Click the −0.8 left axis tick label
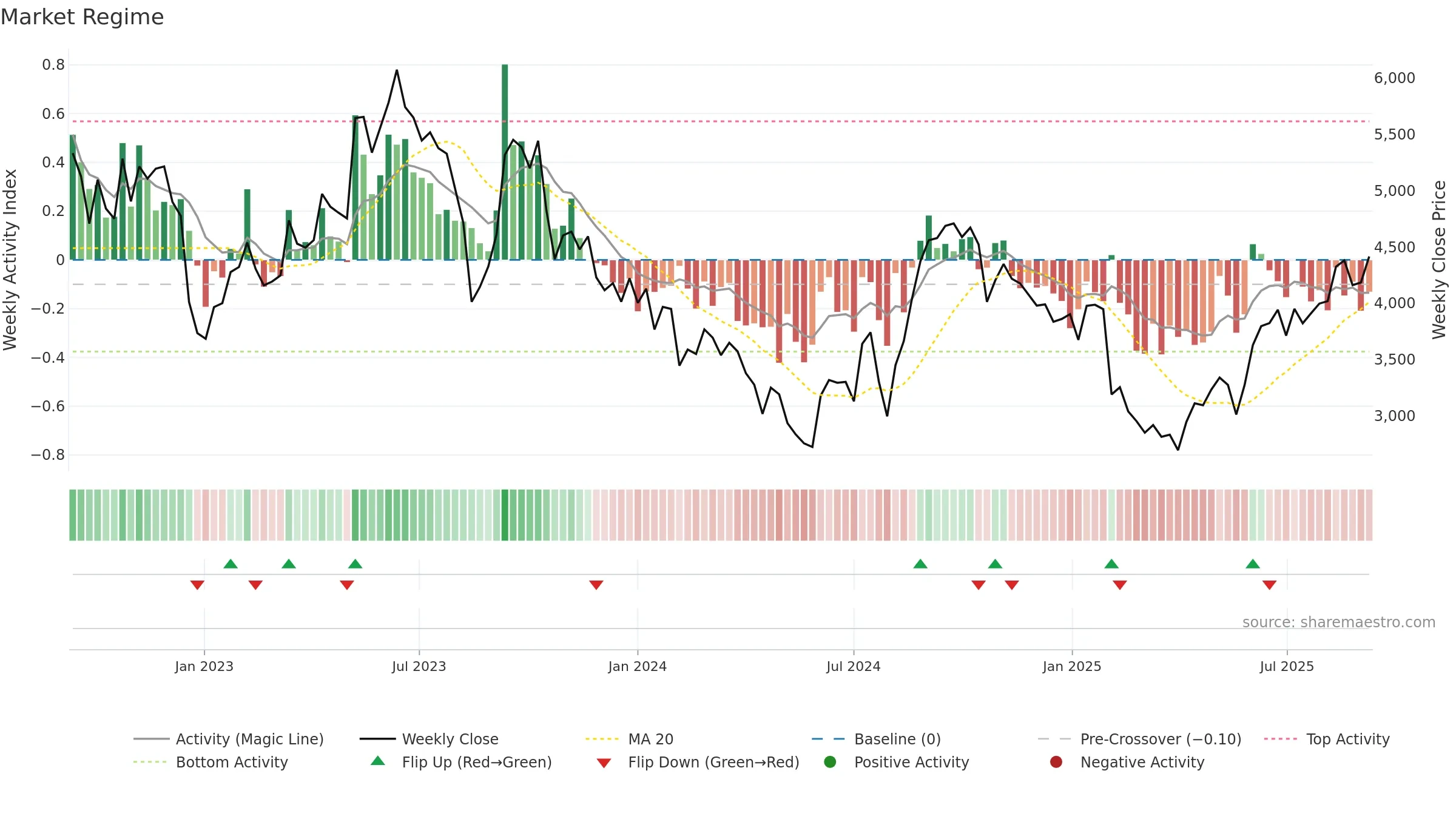Screen dimensions: 1456x819 tap(47, 455)
